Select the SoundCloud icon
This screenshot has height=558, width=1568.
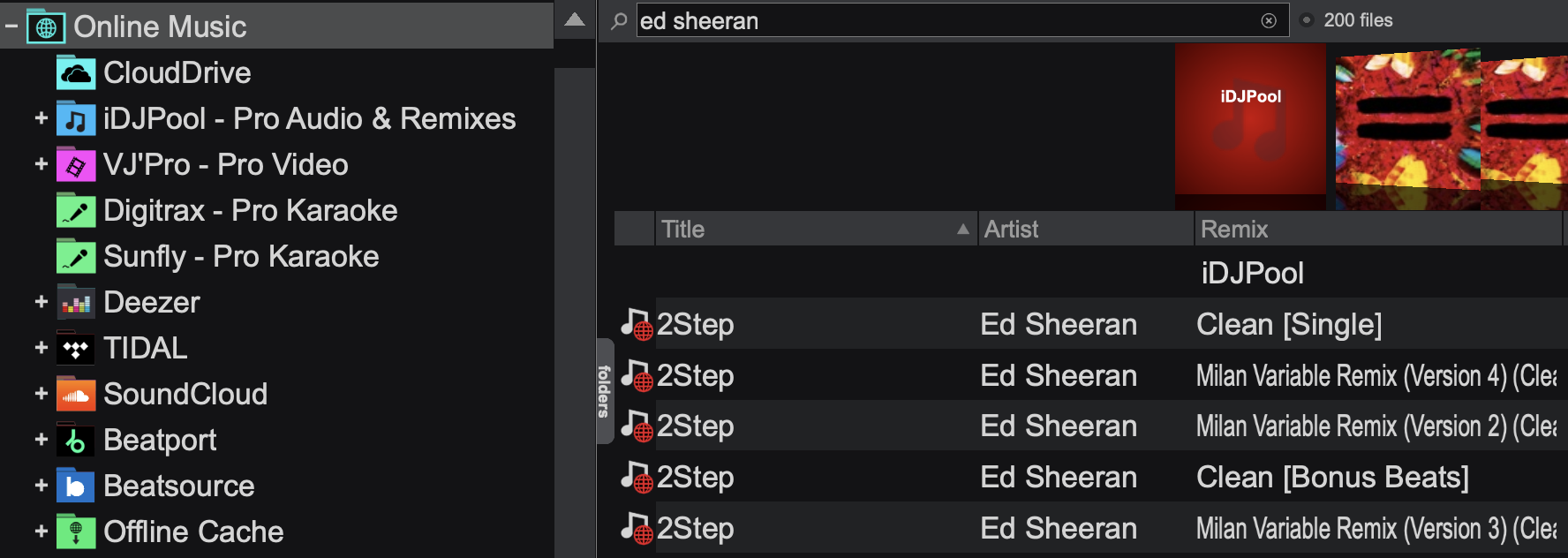tap(76, 395)
